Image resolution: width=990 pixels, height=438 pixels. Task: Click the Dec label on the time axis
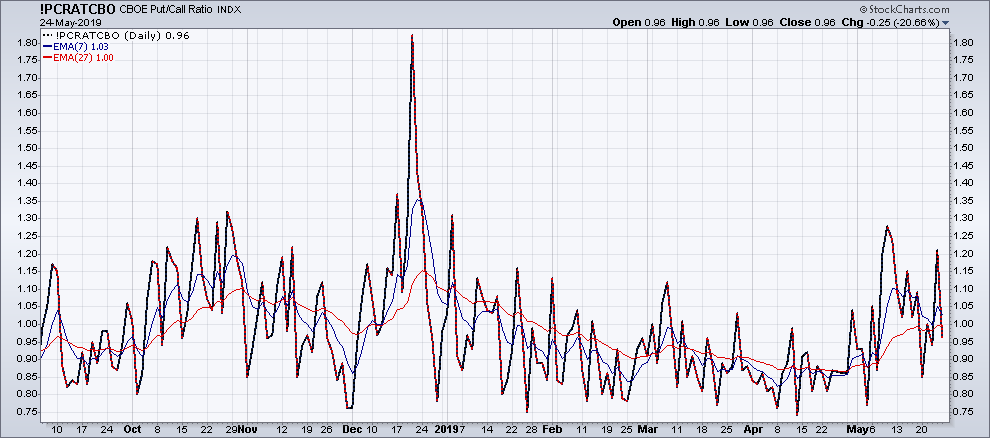pos(351,428)
